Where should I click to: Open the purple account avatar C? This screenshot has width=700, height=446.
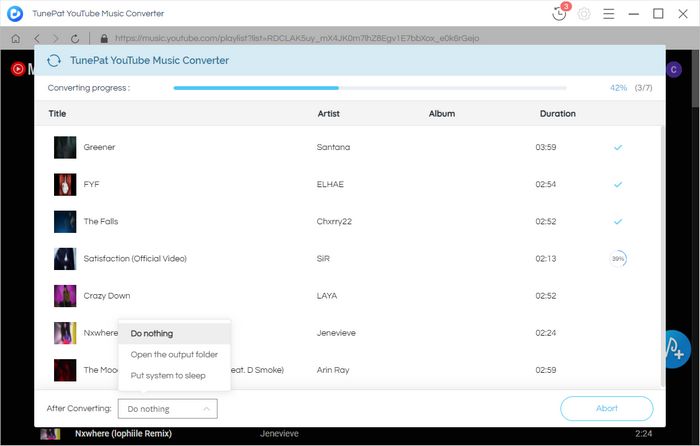point(674,69)
